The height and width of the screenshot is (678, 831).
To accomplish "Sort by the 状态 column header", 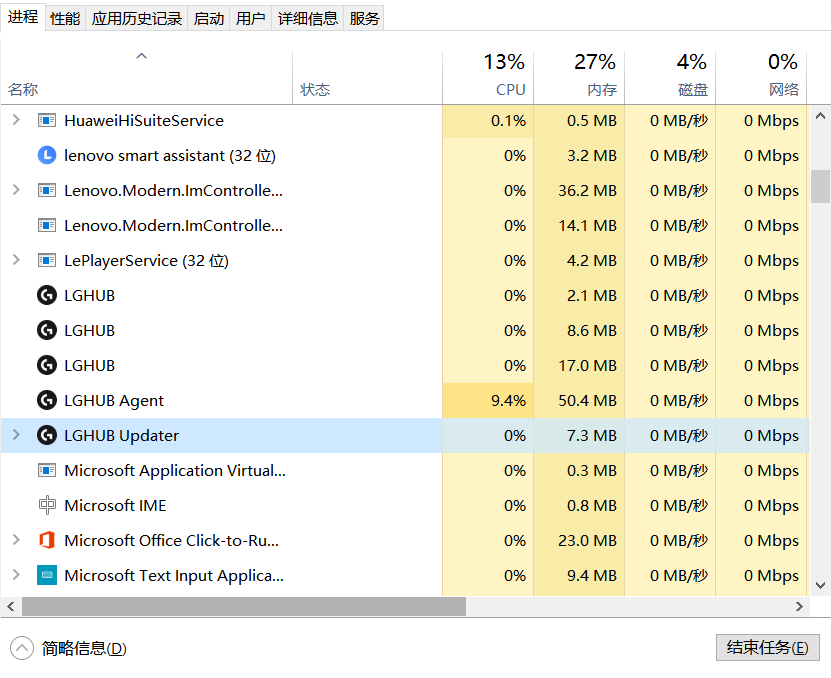I will [367, 77].
